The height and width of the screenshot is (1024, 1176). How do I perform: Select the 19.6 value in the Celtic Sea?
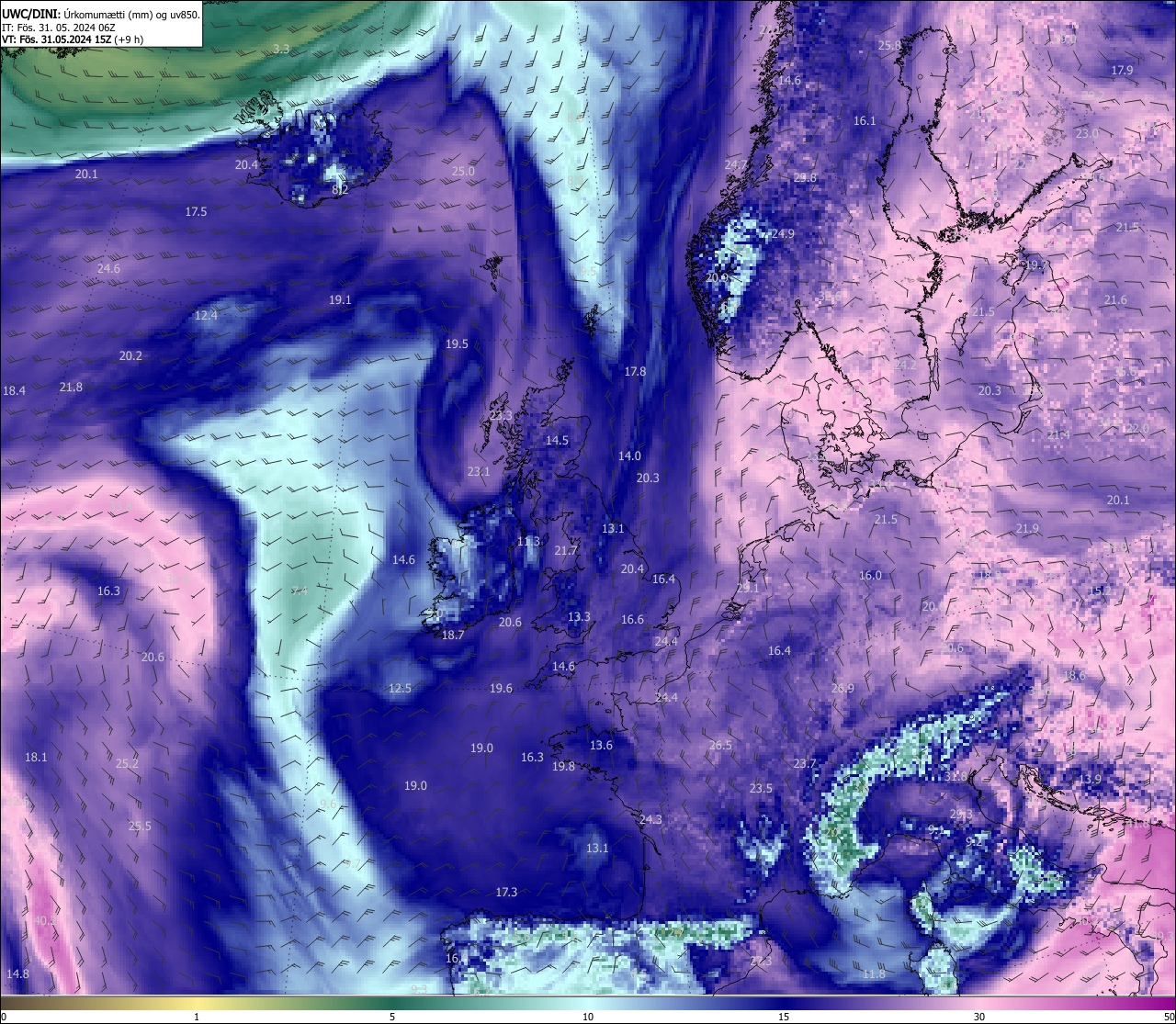(x=501, y=688)
